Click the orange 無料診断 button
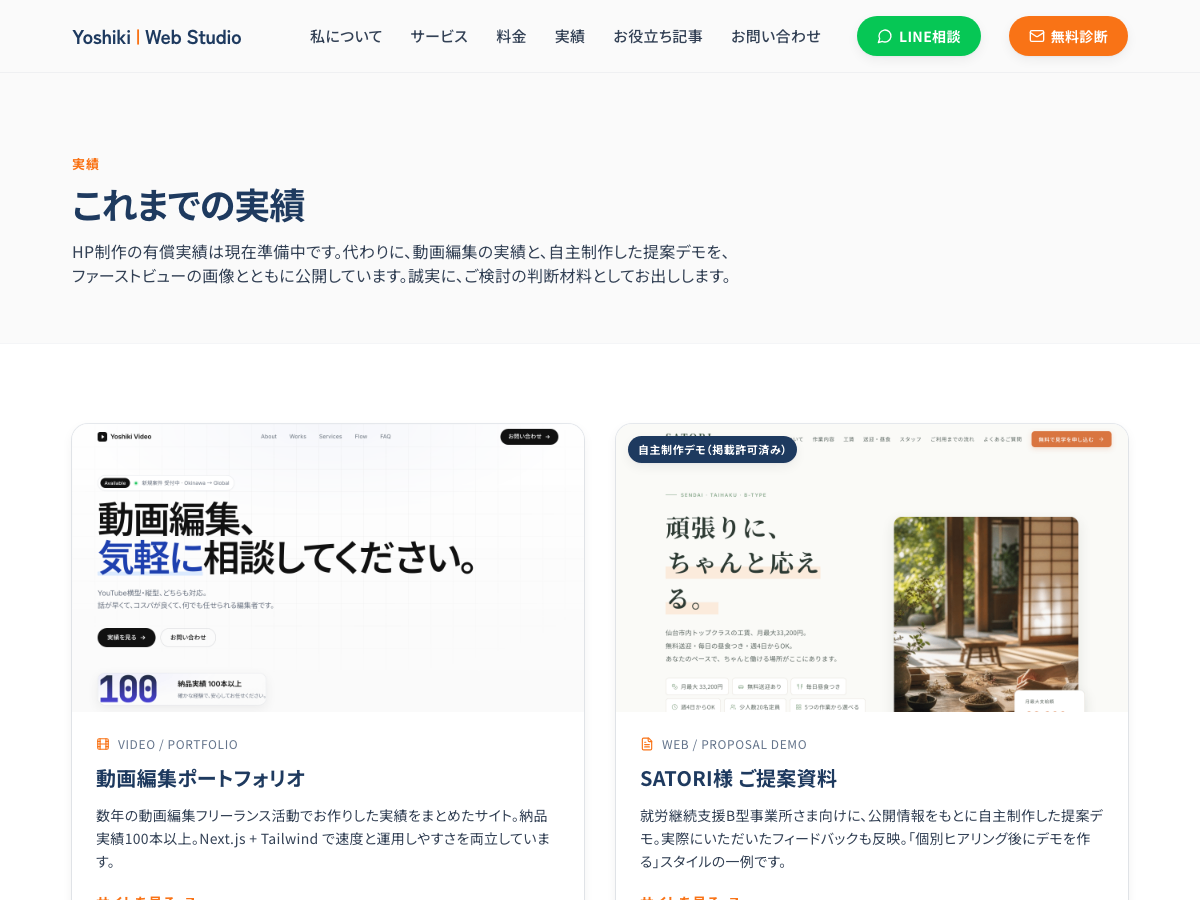Image resolution: width=1200 pixels, height=900 pixels. [x=1068, y=36]
